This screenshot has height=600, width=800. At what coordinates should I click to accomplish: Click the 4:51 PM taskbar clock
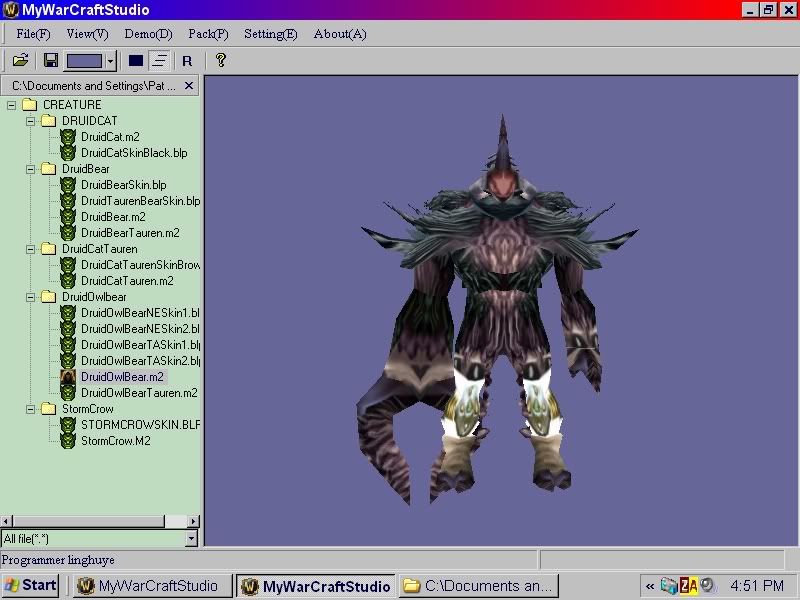(x=757, y=585)
